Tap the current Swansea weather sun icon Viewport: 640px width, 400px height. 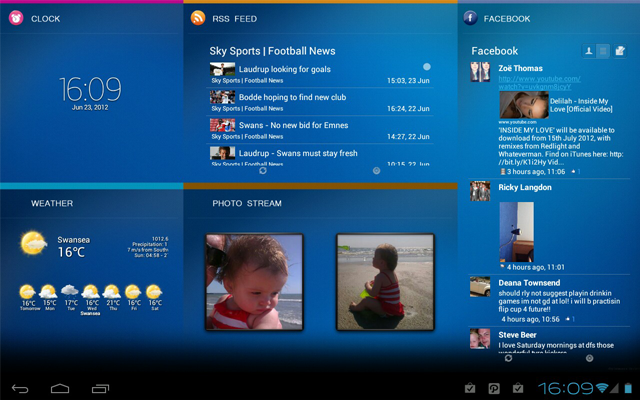33,243
